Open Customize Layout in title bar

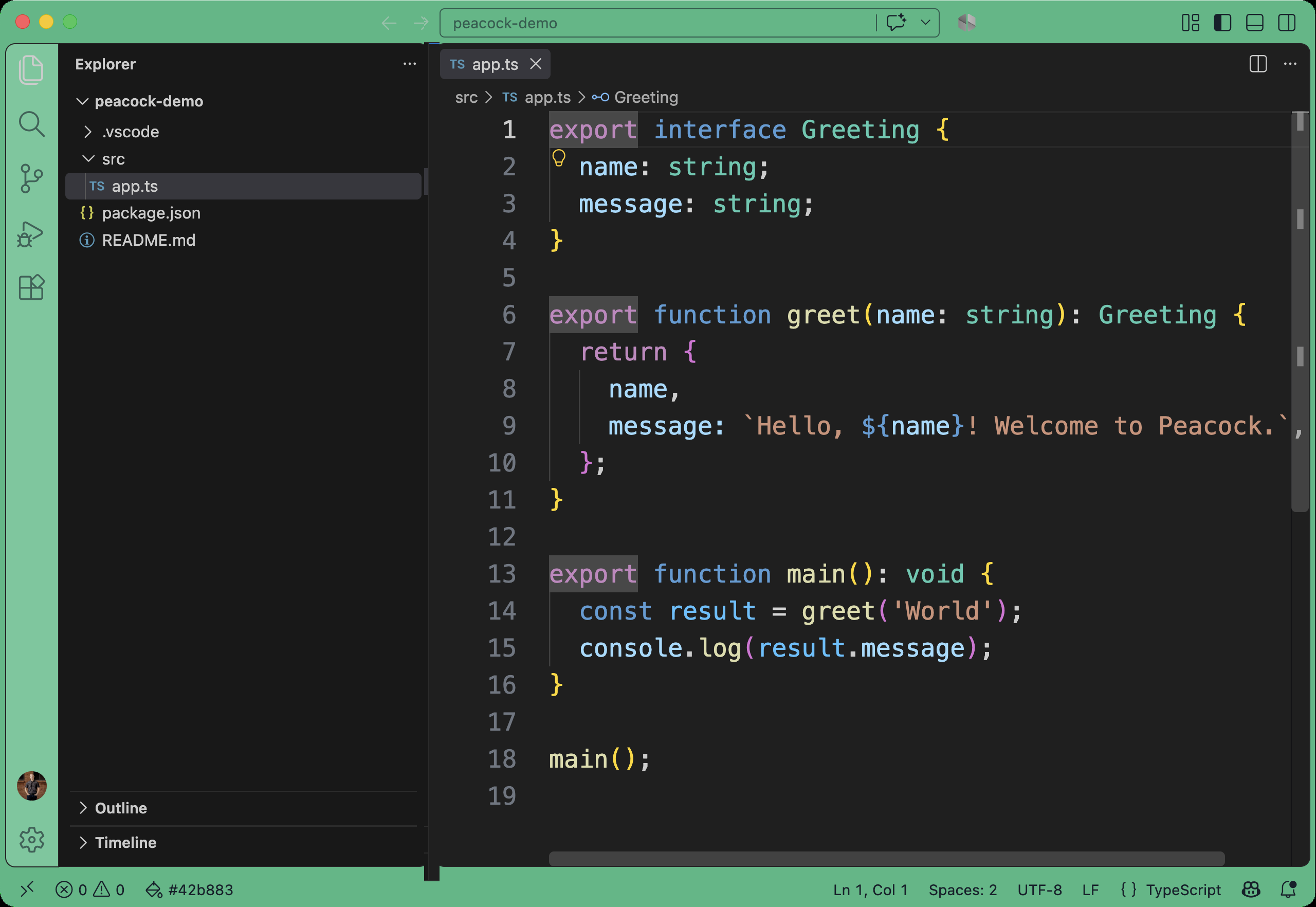[1191, 23]
